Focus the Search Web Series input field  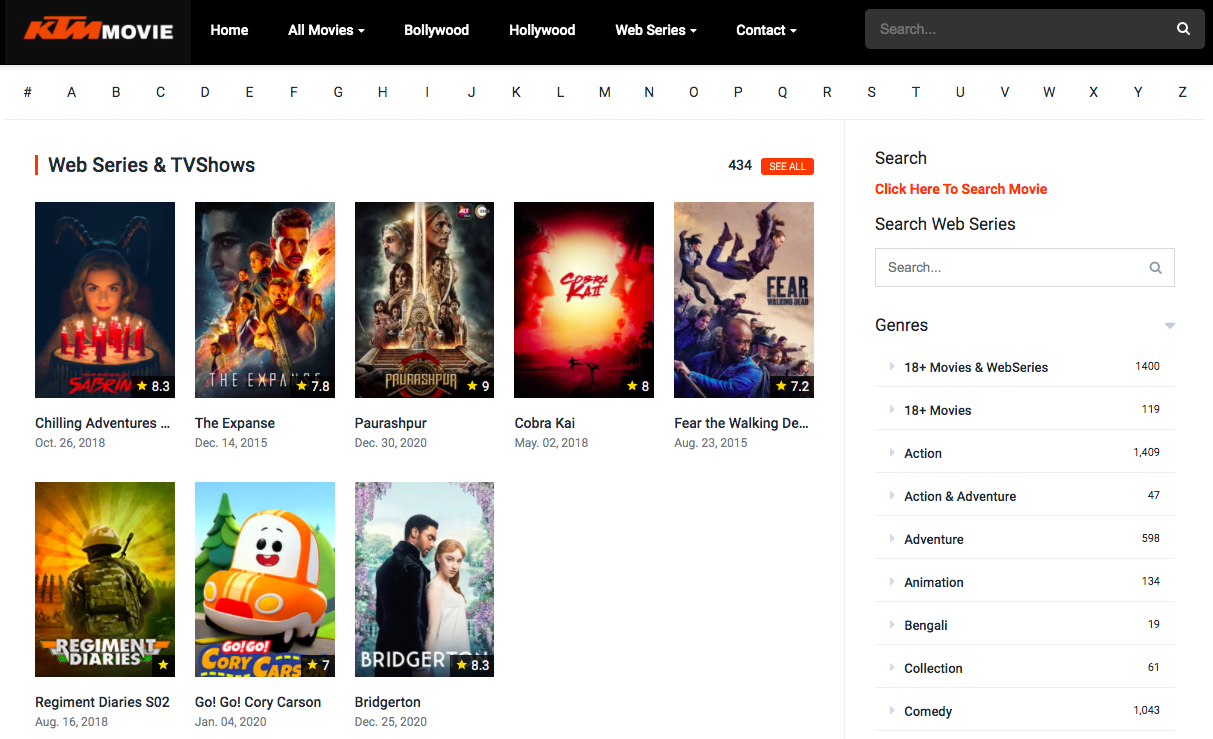(1008, 268)
